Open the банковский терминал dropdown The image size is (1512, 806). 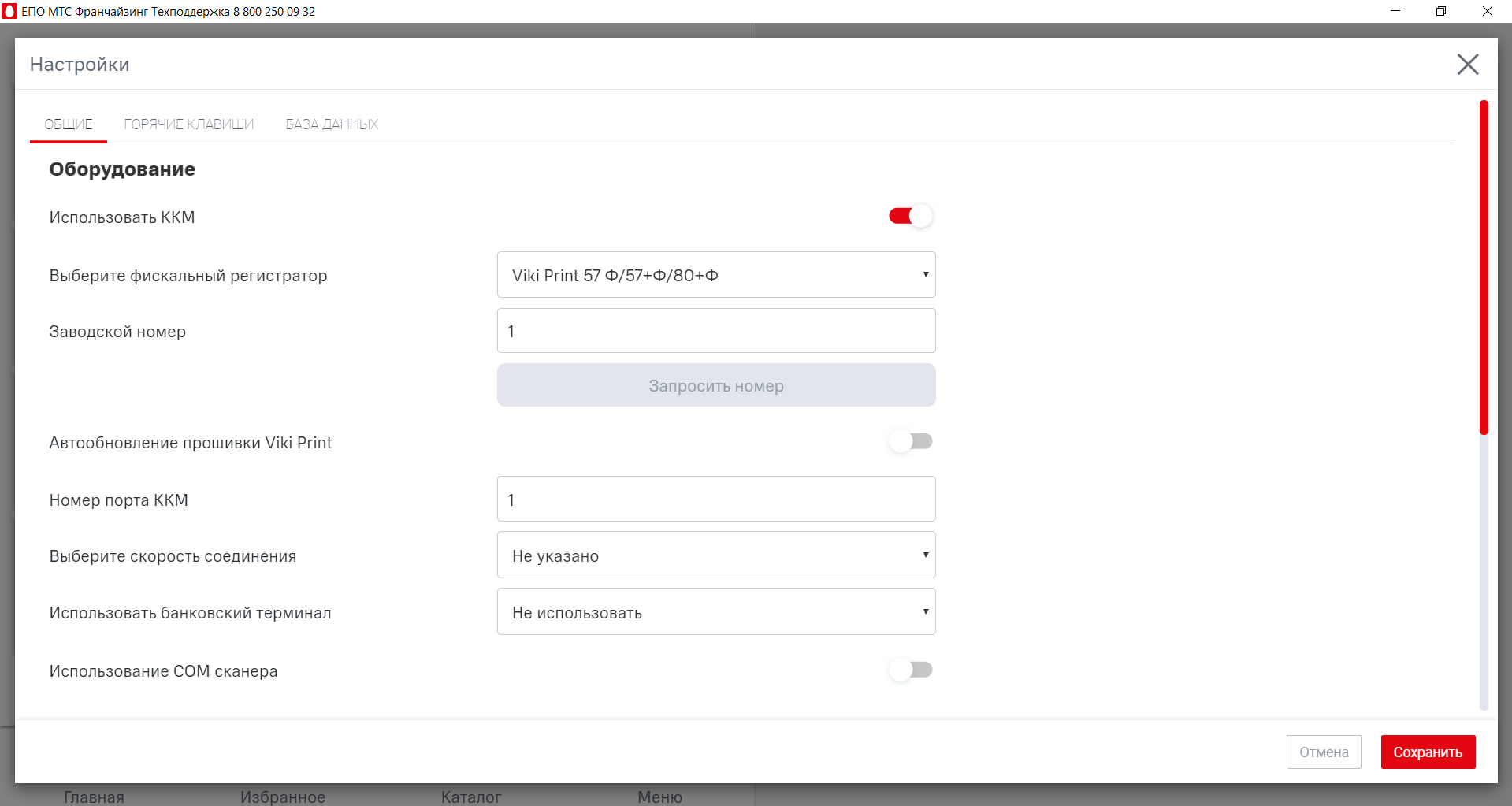(716, 612)
